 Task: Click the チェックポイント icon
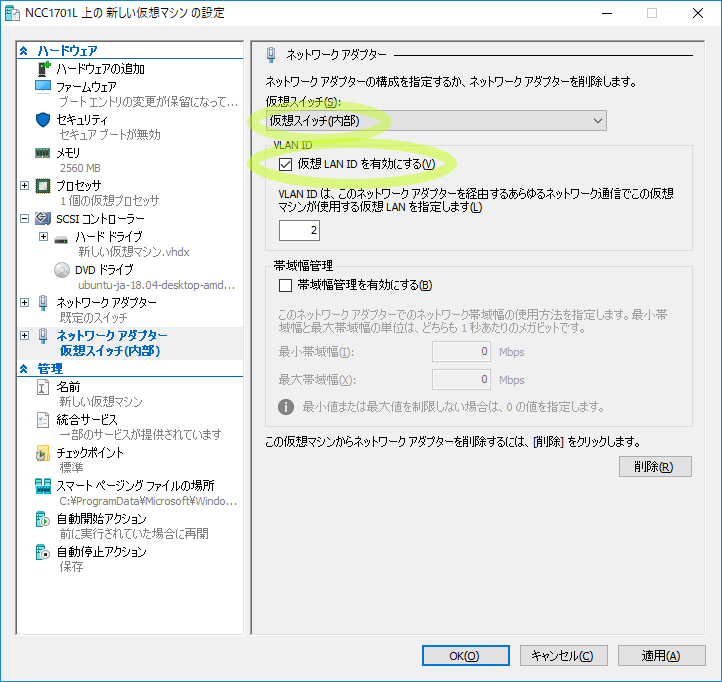pyautogui.click(x=42, y=453)
